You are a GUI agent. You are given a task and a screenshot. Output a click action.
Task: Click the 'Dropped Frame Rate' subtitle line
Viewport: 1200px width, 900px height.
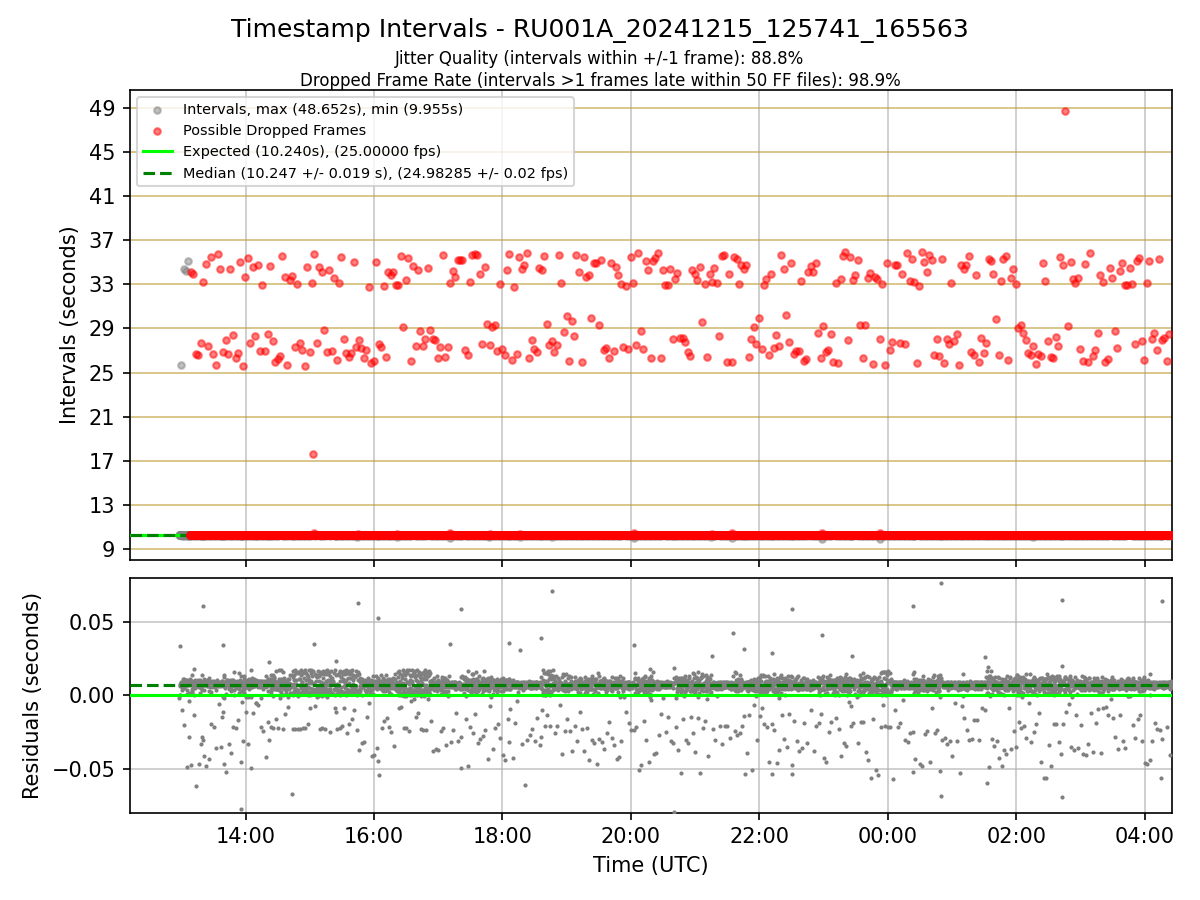tap(600, 80)
